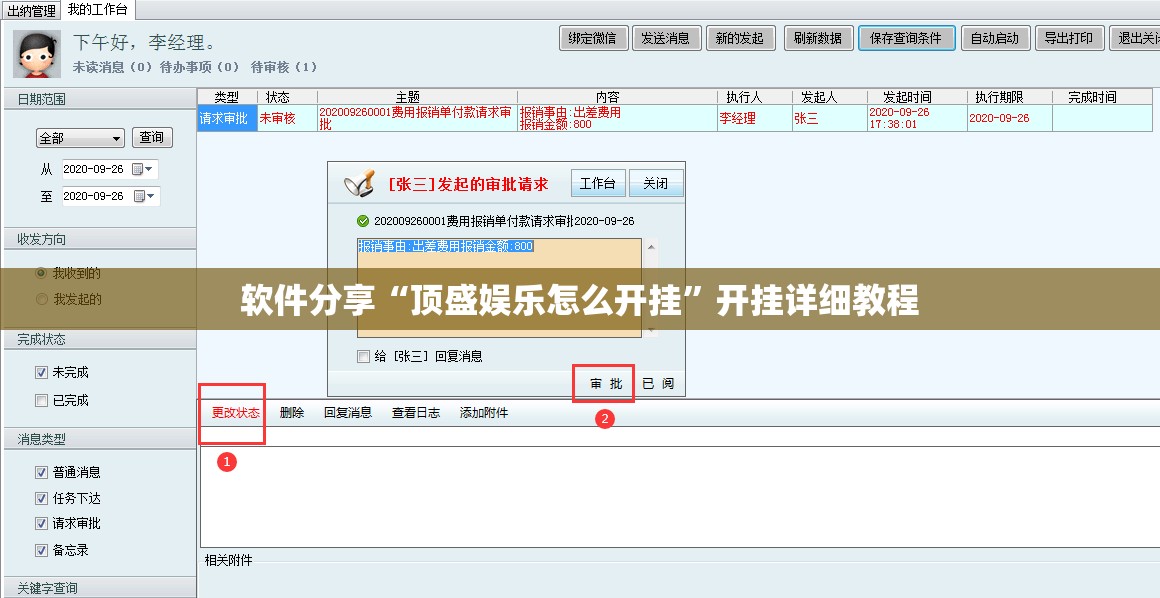The width and height of the screenshot is (1160, 598).
Task: Click 待审核（1） counter text
Action: [x=284, y=67]
